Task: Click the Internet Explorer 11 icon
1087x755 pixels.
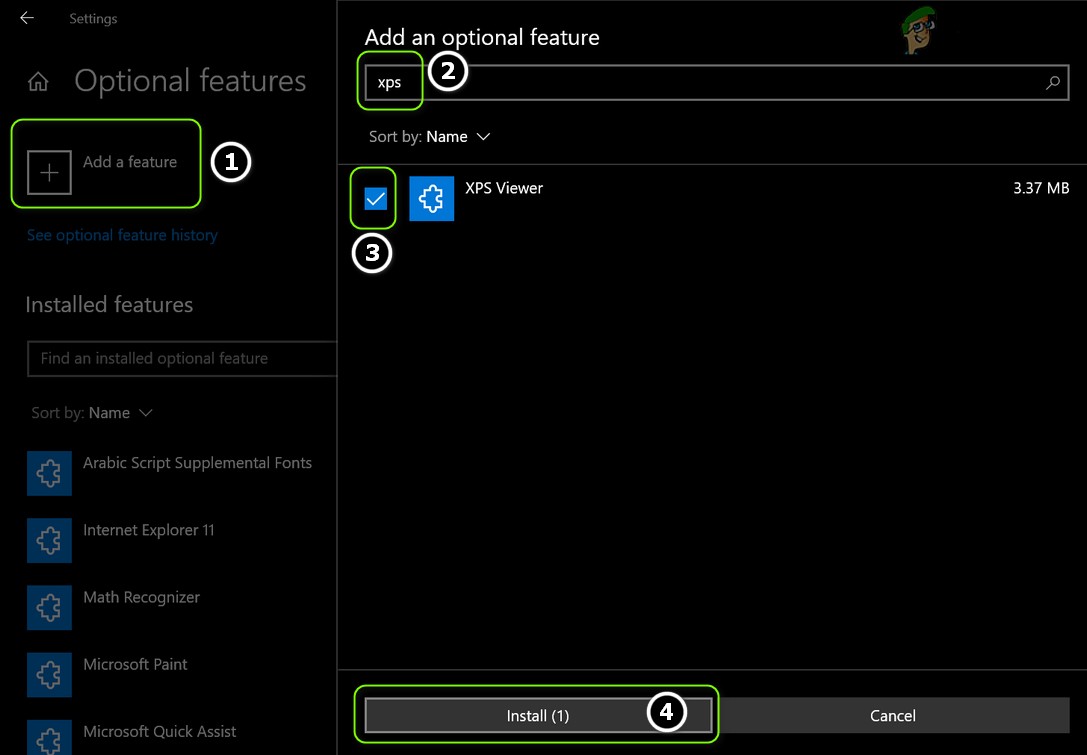Action: click(49, 540)
